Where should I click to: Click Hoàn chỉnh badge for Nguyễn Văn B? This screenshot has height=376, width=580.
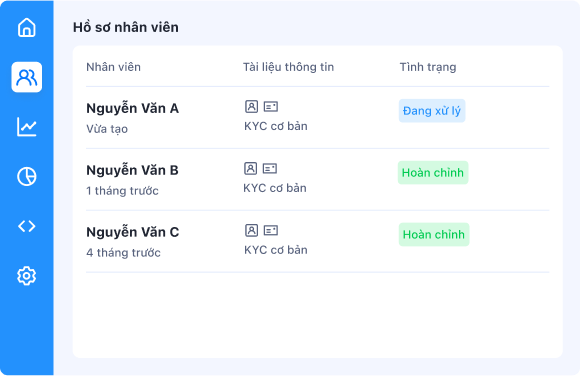click(433, 172)
